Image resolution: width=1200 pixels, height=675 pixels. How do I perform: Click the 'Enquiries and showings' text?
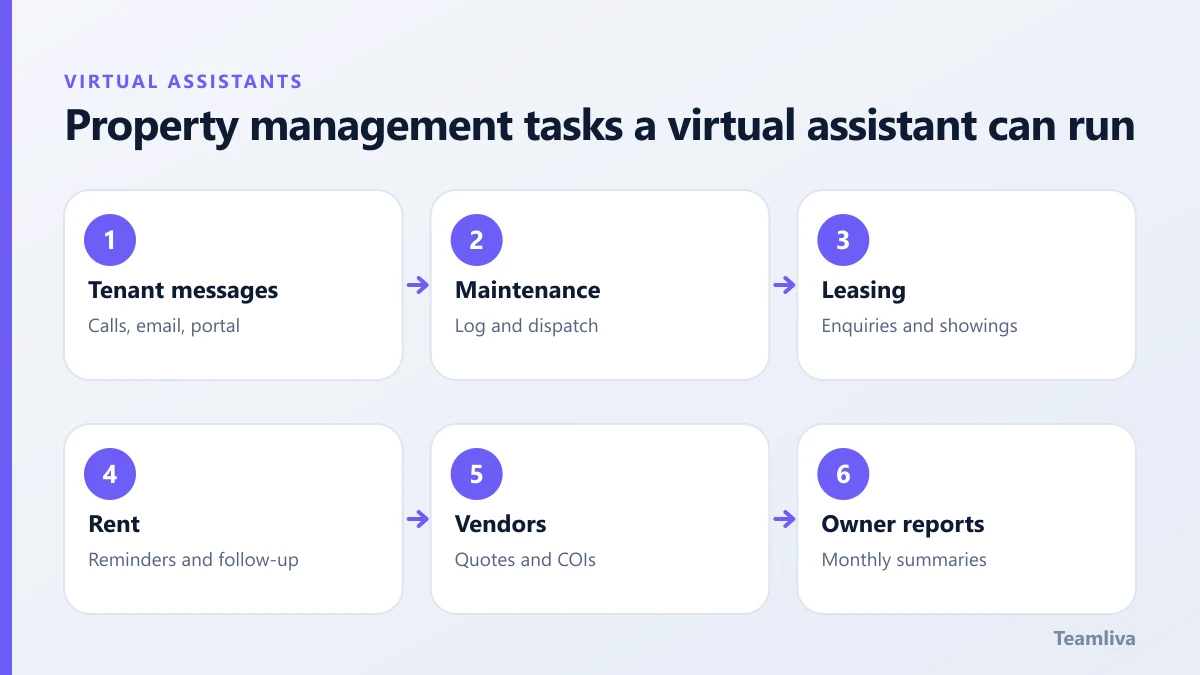919,326
